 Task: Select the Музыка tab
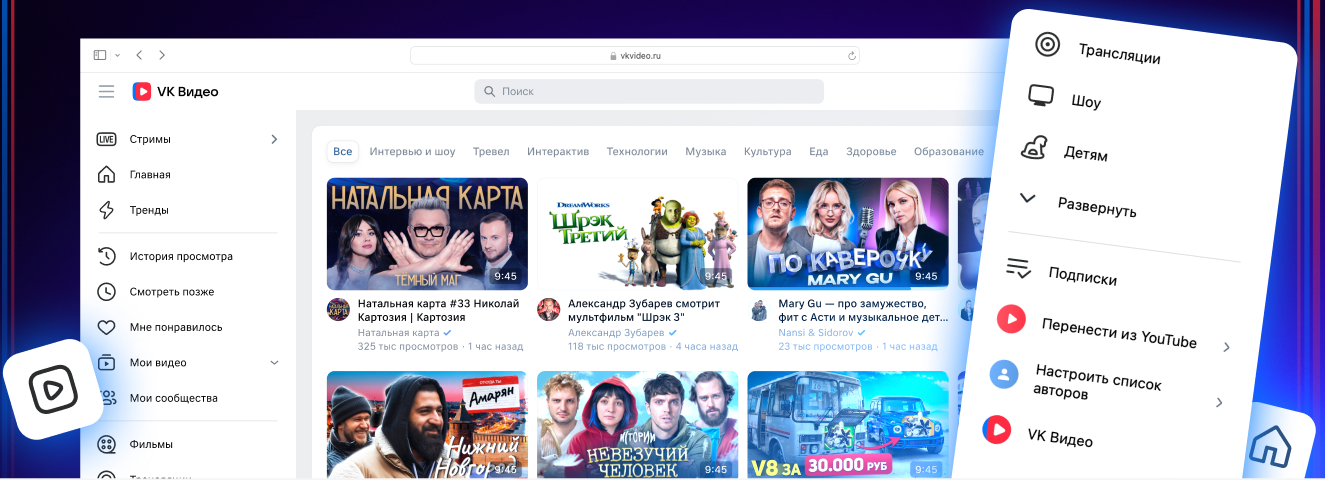706,152
